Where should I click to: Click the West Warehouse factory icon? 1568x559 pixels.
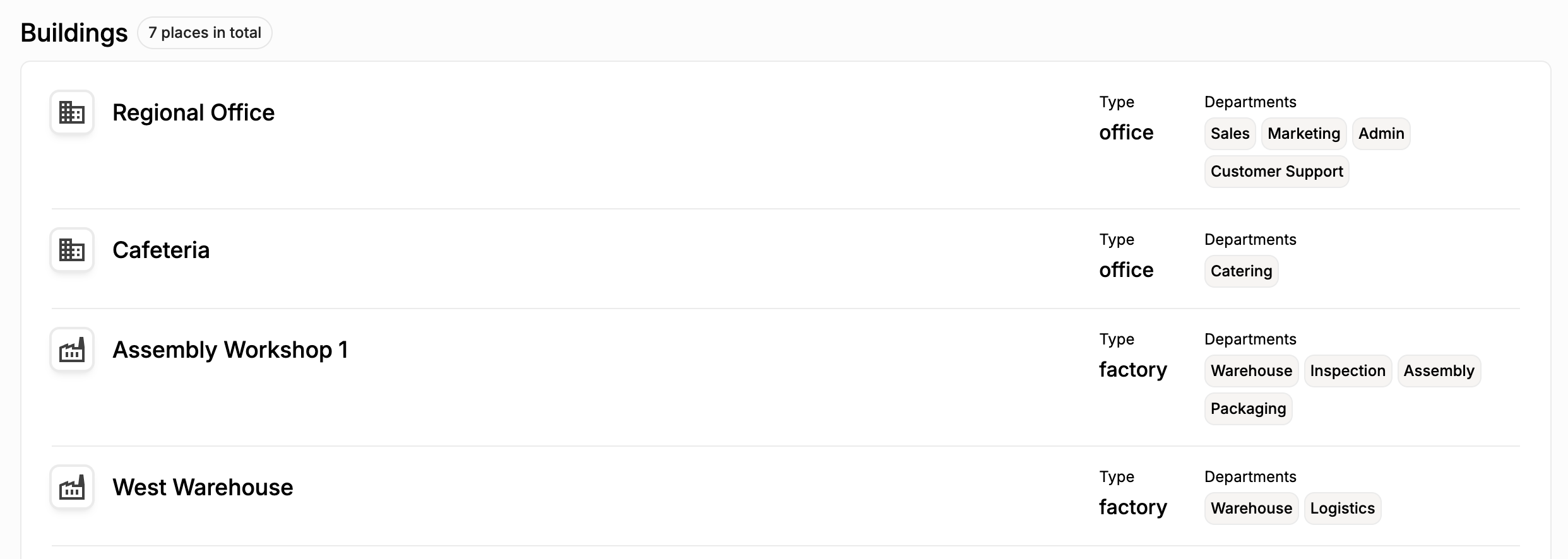click(72, 487)
